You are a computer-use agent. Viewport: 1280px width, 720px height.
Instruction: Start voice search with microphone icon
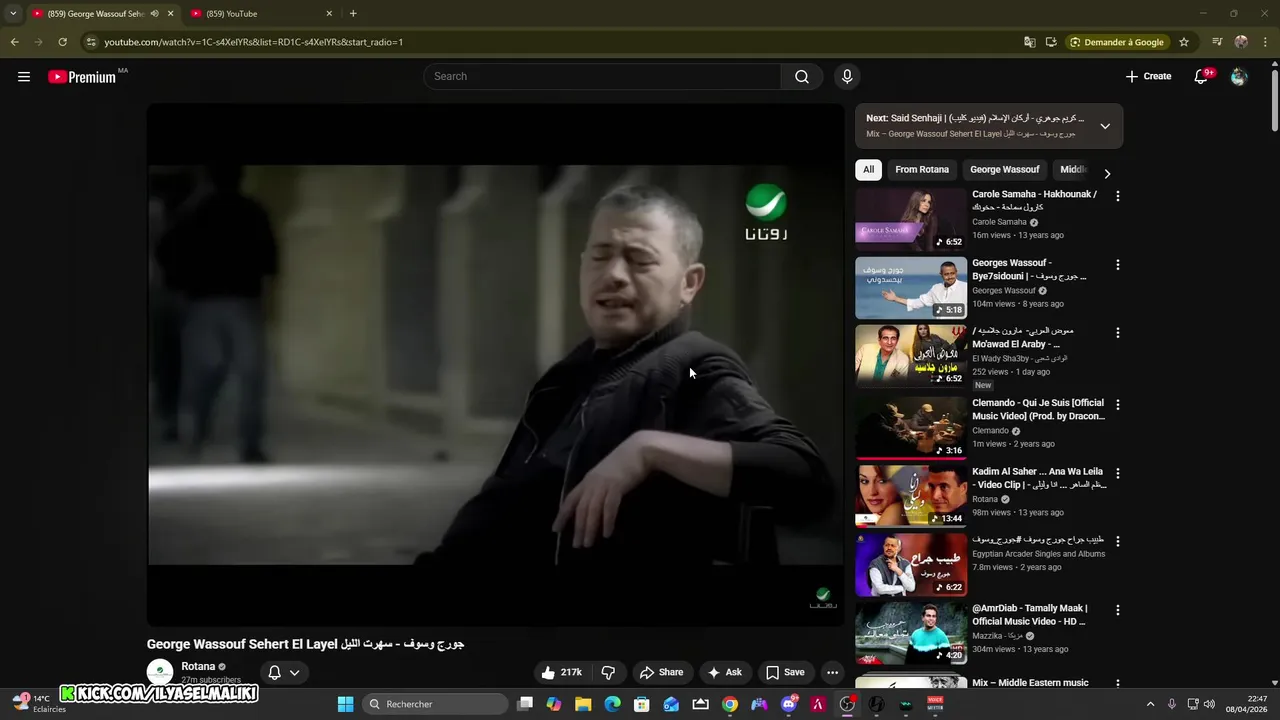(x=847, y=77)
